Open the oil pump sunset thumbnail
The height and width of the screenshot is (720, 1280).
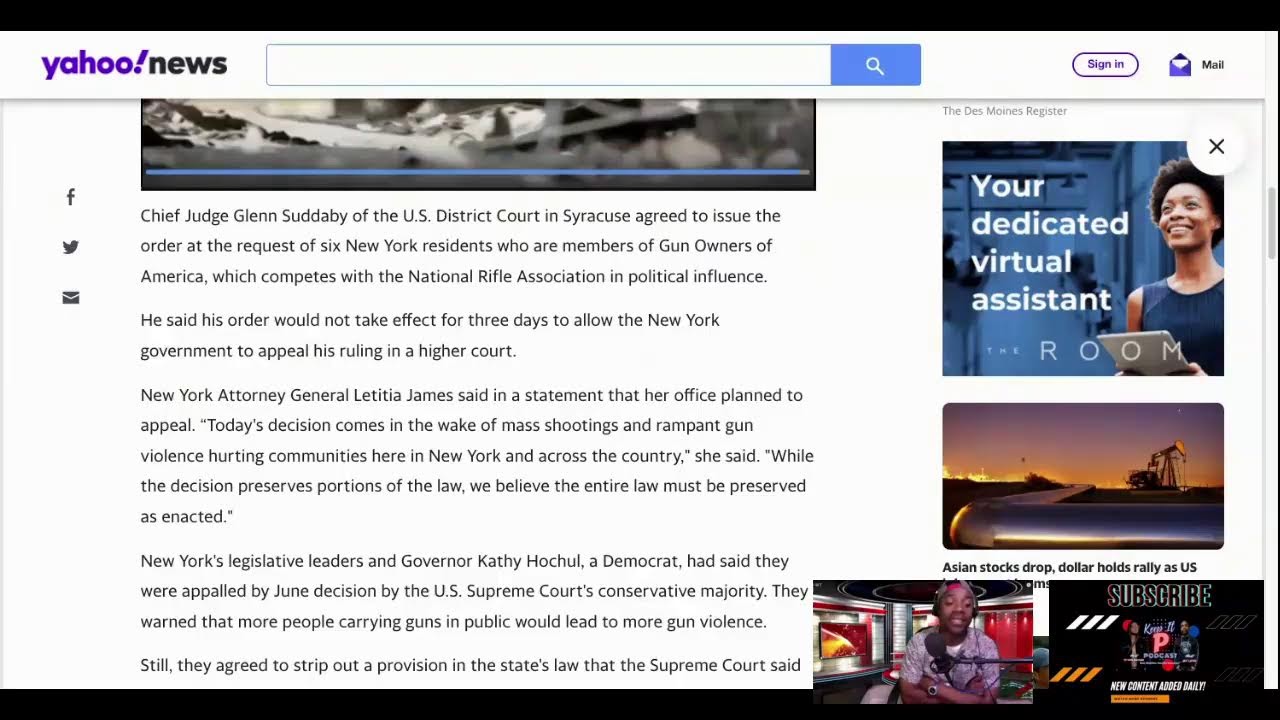click(x=1083, y=476)
